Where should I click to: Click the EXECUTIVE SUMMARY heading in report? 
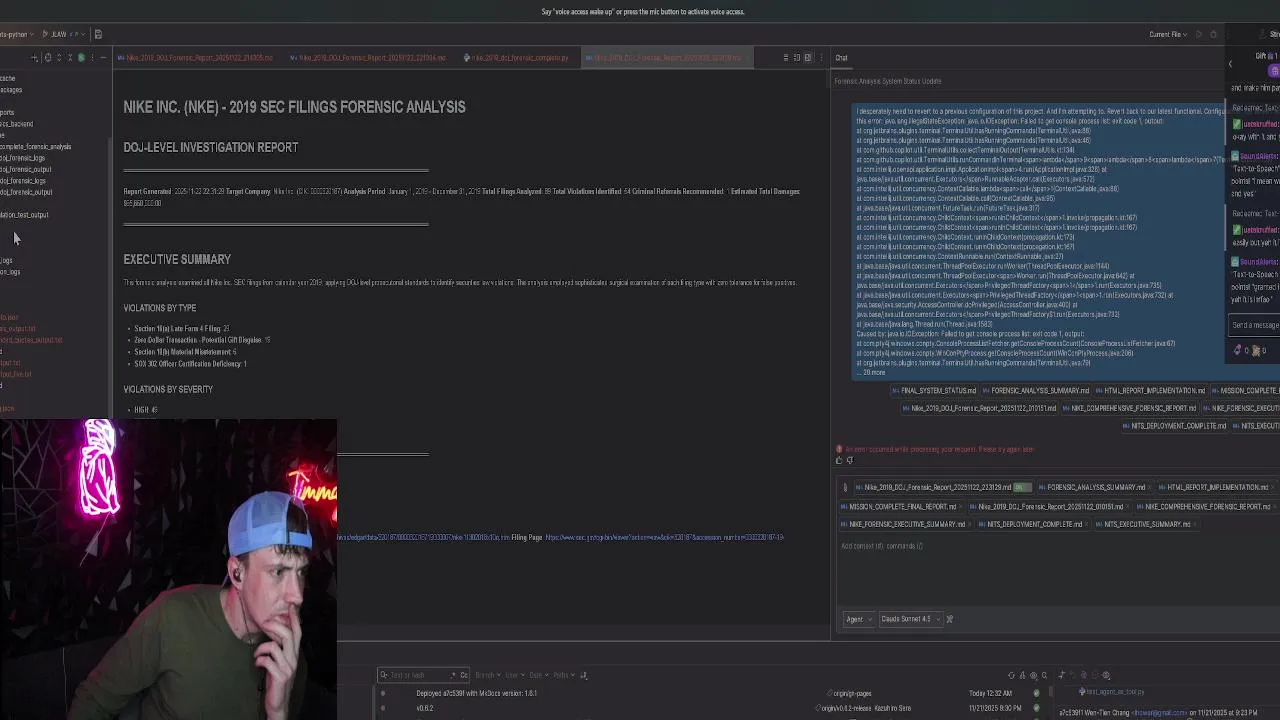point(177,259)
